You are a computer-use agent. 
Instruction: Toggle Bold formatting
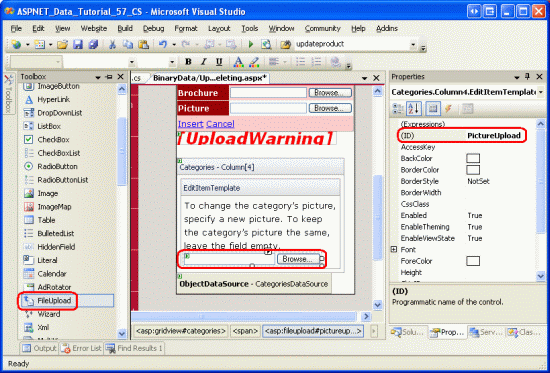pos(188,62)
